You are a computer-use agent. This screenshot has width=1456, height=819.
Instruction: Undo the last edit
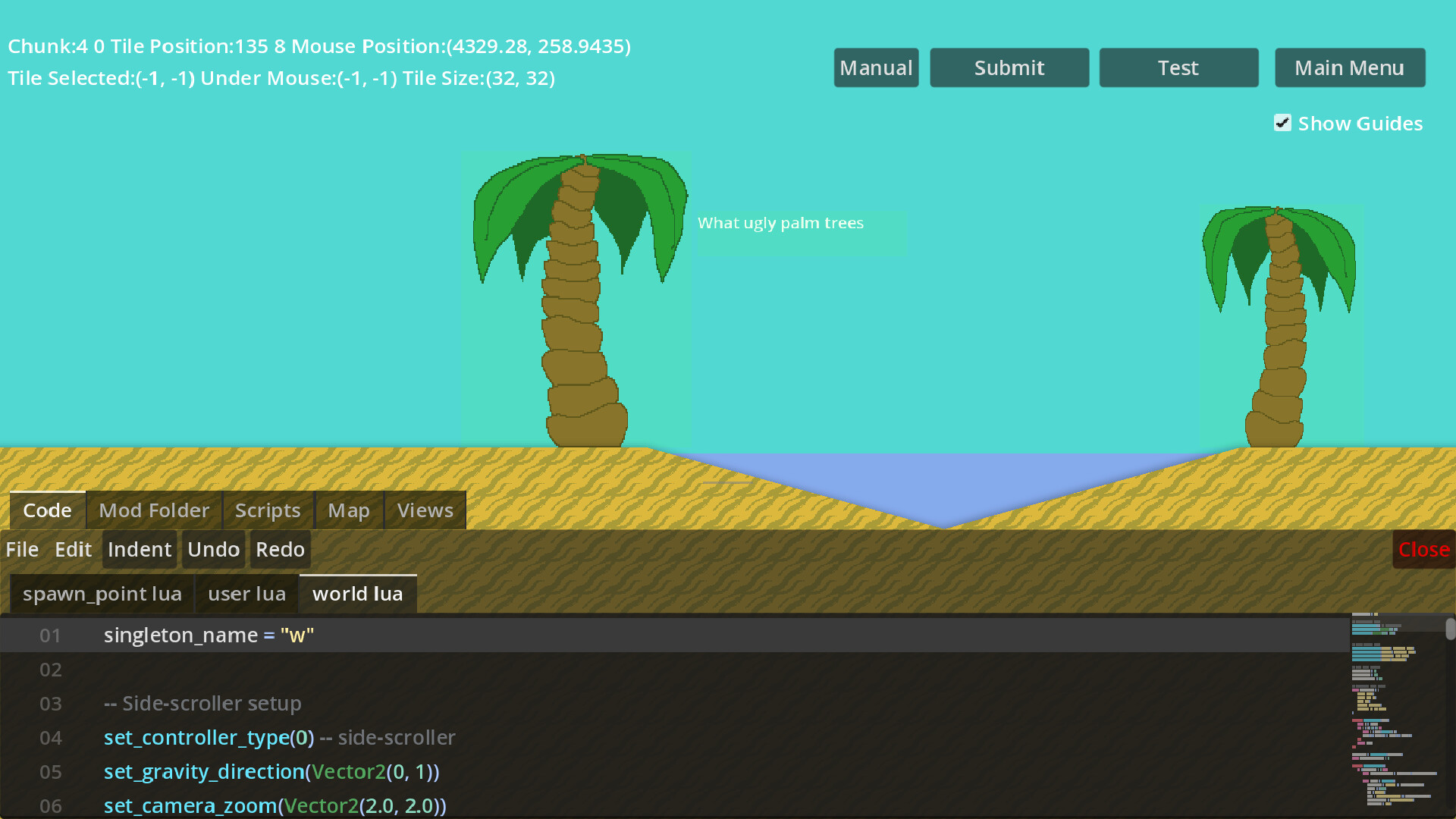point(213,549)
